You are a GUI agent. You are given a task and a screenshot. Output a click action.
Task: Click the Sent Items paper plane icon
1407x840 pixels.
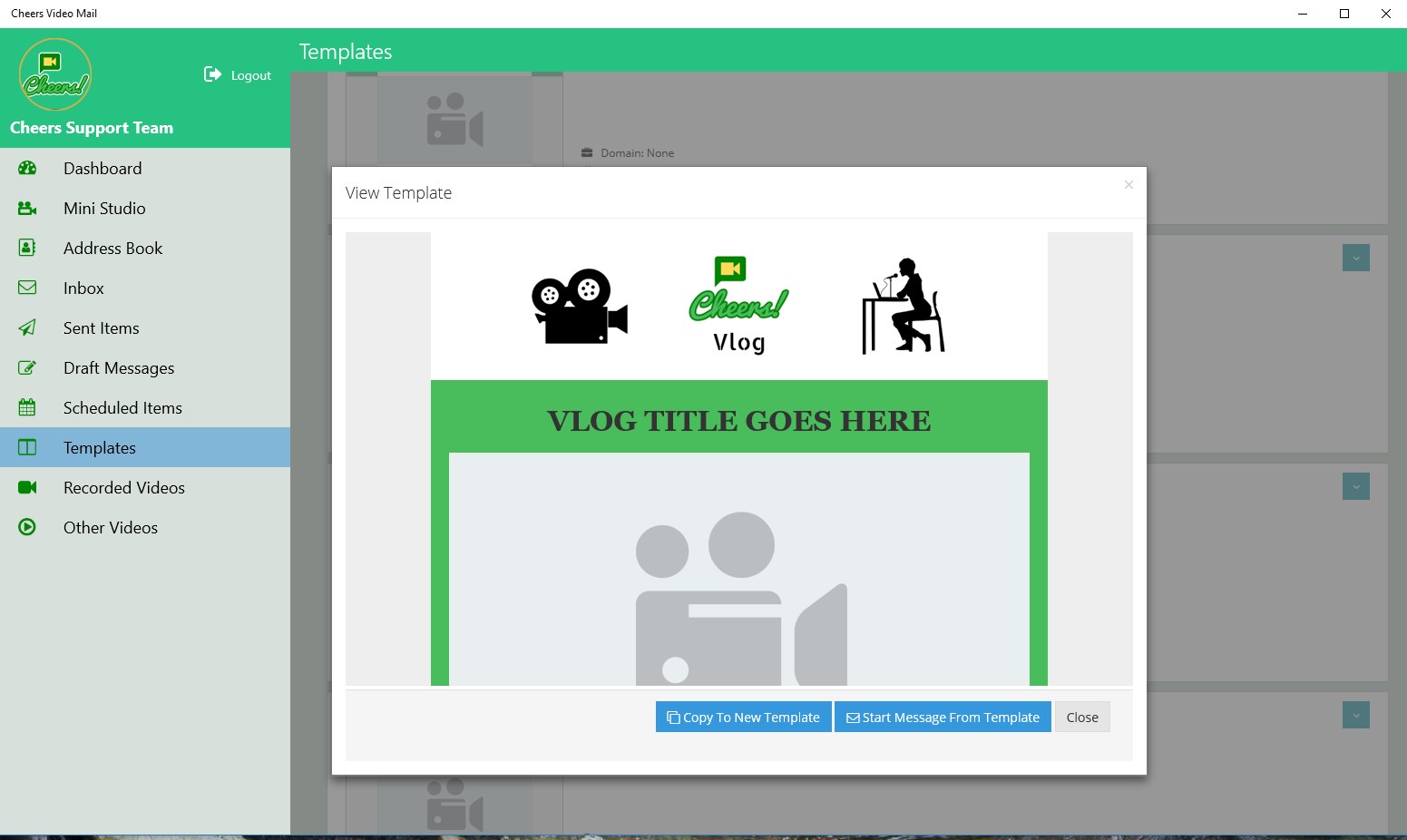tap(27, 327)
